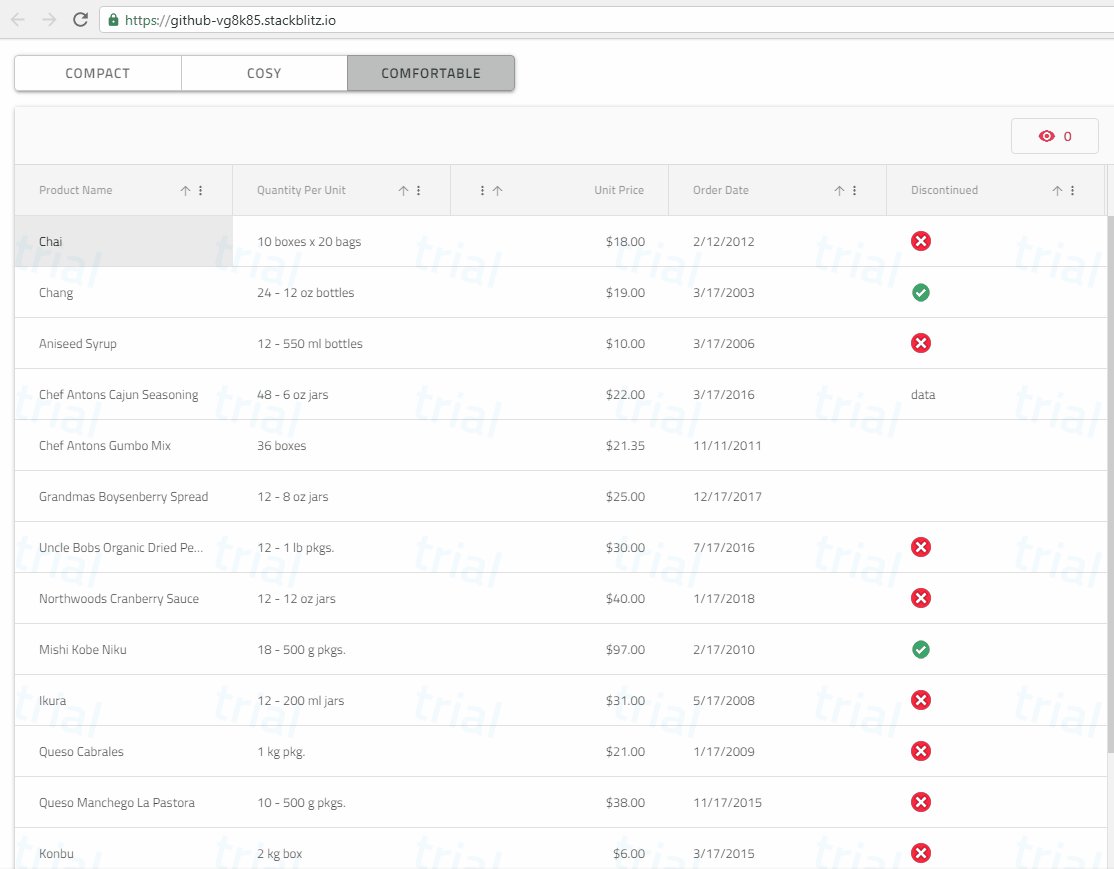Open the Discontinued column three-dot menu
Image resolution: width=1114 pixels, height=869 pixels.
(1071, 190)
